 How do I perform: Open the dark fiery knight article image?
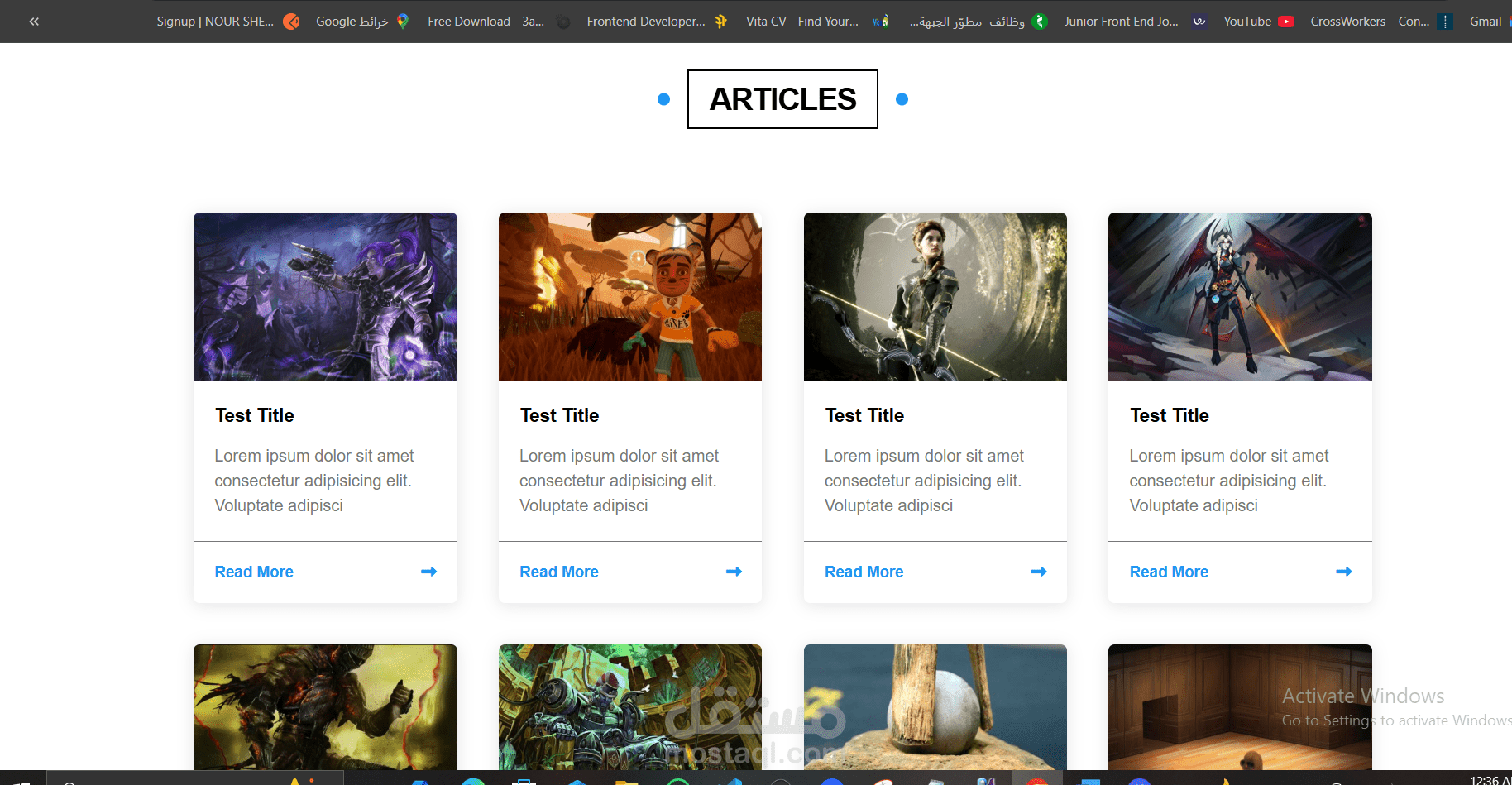tap(325, 707)
